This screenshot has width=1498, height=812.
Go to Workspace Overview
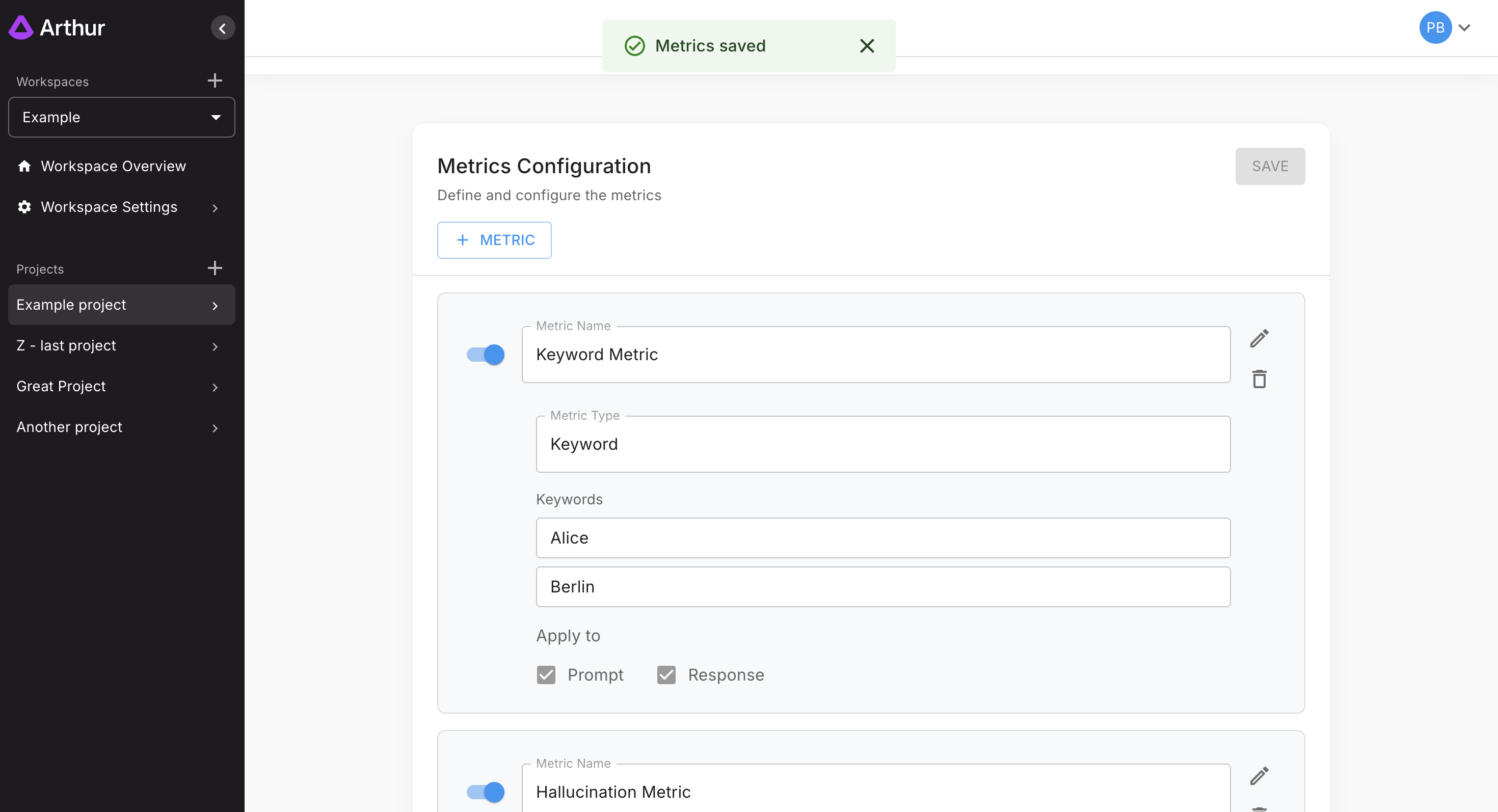(113, 166)
